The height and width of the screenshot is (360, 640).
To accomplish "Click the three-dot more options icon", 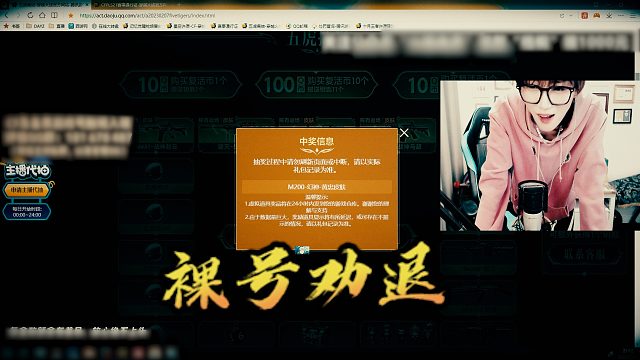I will 621,16.
